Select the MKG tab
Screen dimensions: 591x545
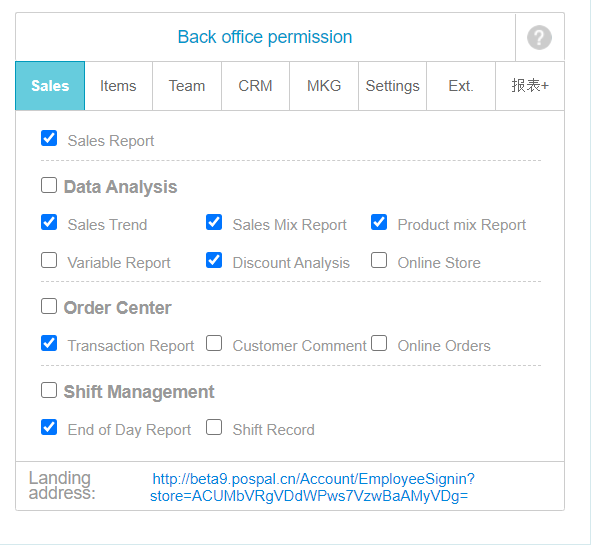[x=324, y=86]
